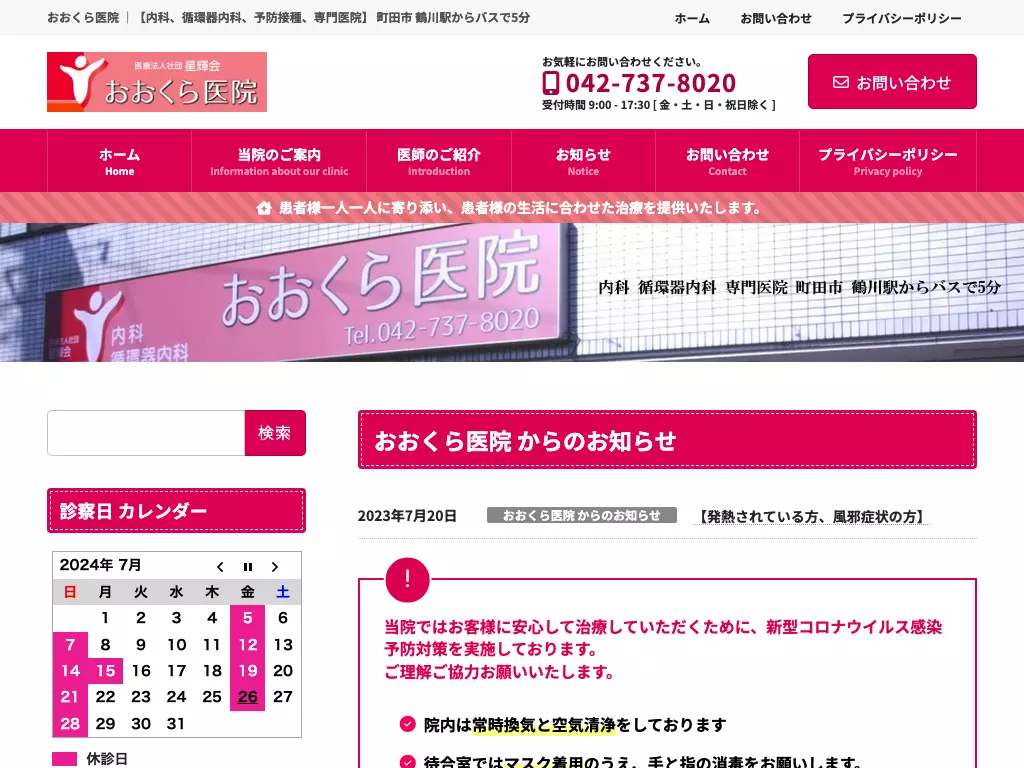Select July 1 in the calendar
This screenshot has height=768, width=1024.
pos(105,618)
